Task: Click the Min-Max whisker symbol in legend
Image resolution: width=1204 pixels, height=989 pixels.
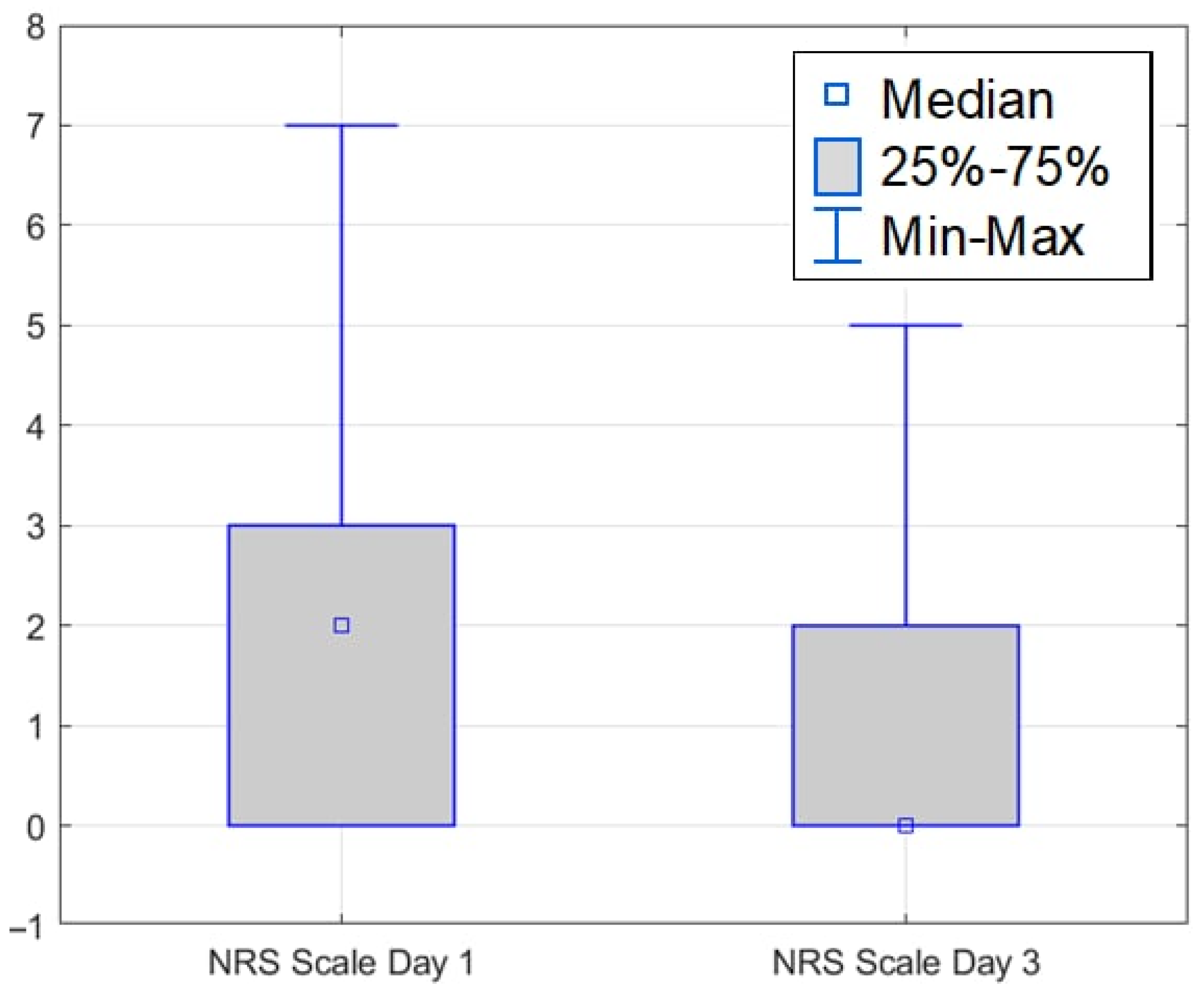Action: (837, 235)
